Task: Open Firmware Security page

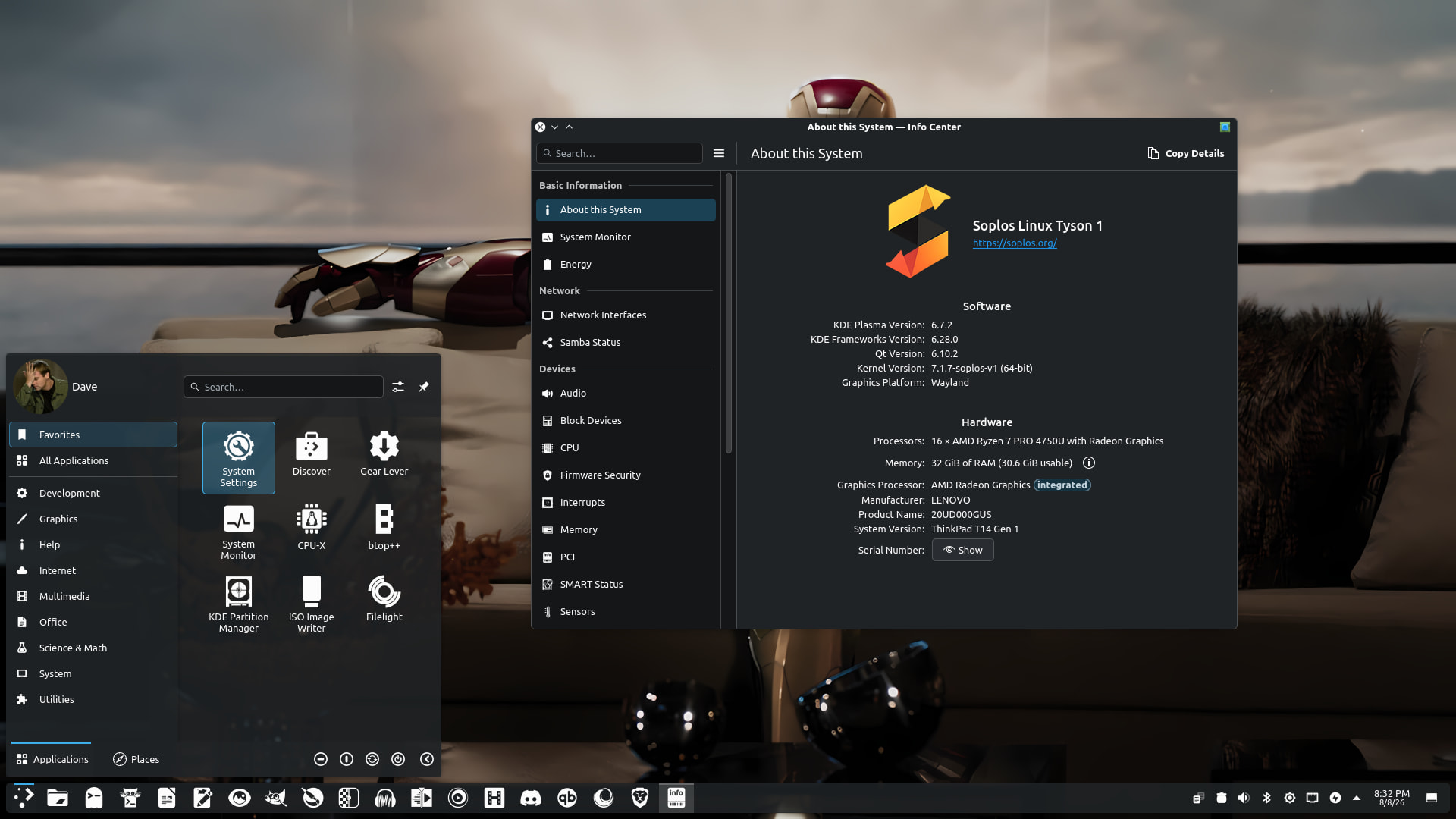Action: point(626,475)
